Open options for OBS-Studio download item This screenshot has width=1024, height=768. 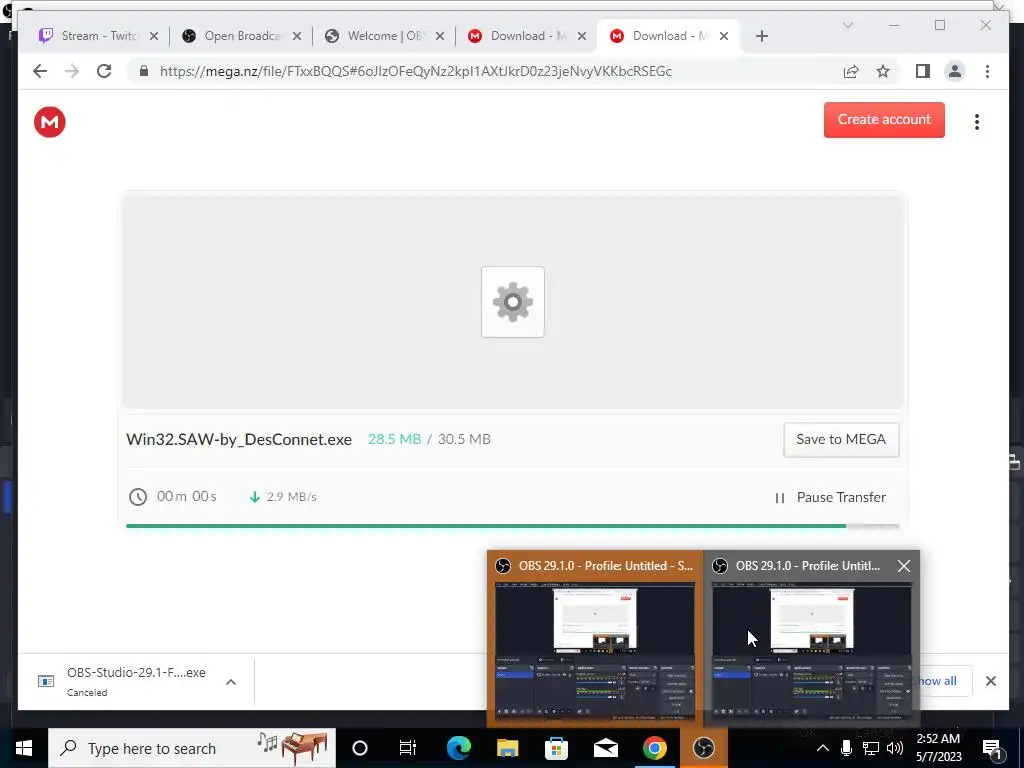pyautogui.click(x=231, y=682)
